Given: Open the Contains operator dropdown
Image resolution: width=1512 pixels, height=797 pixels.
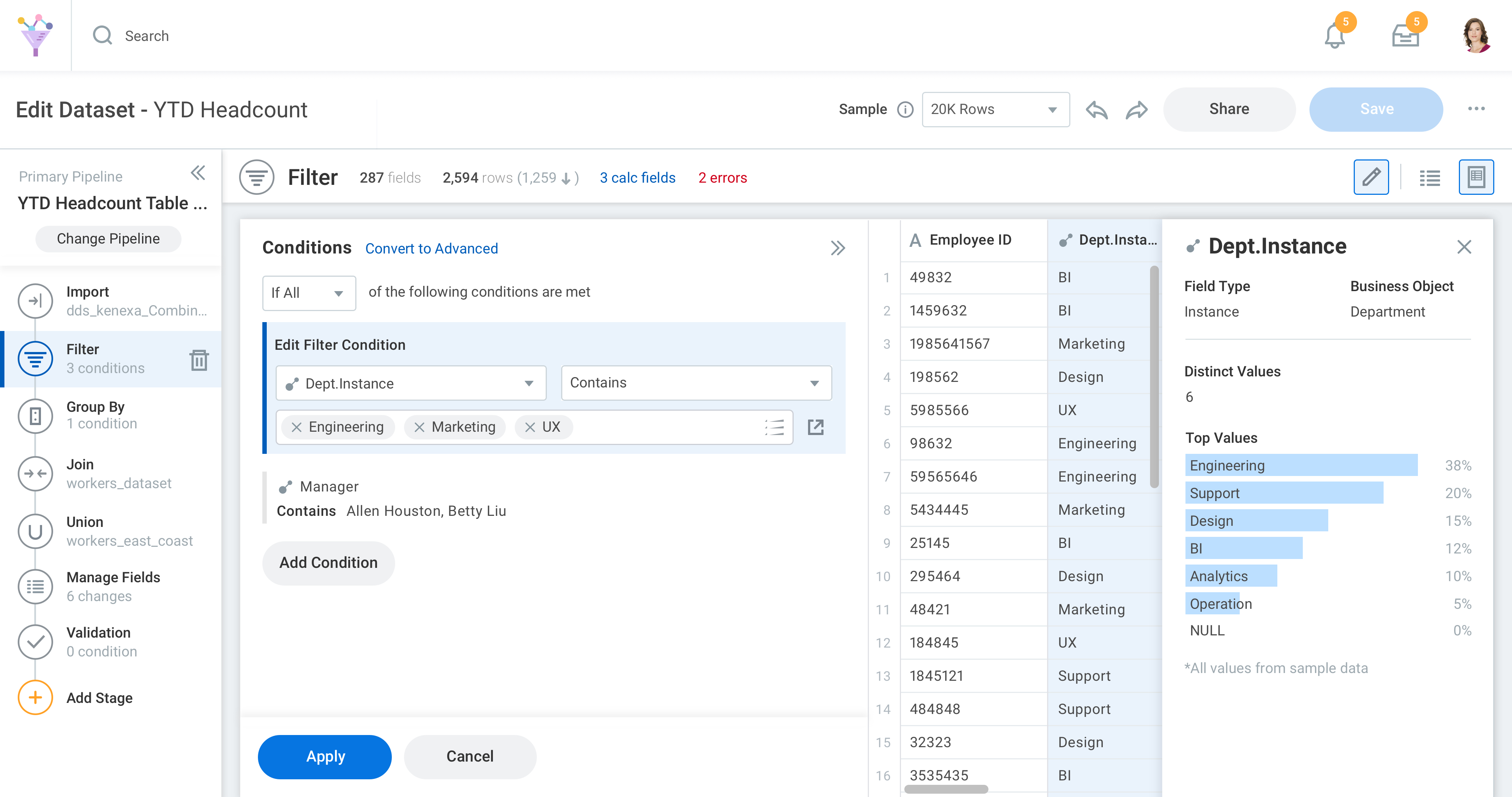Looking at the screenshot, I should click(x=695, y=383).
